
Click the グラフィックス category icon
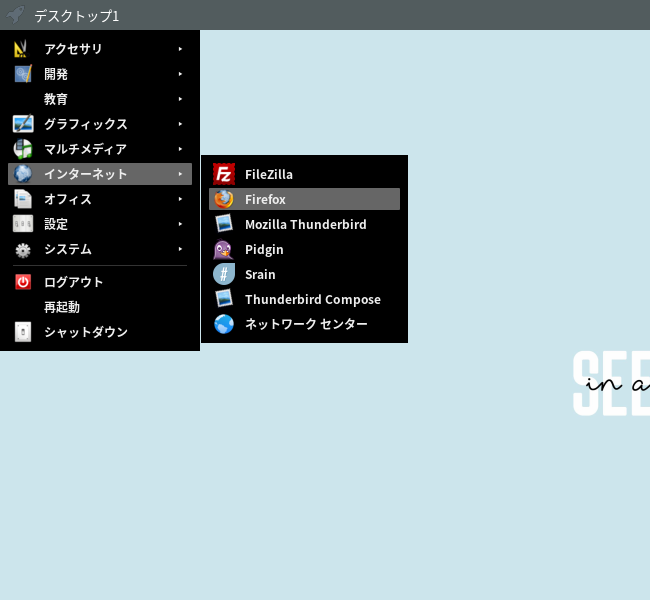pos(23,124)
